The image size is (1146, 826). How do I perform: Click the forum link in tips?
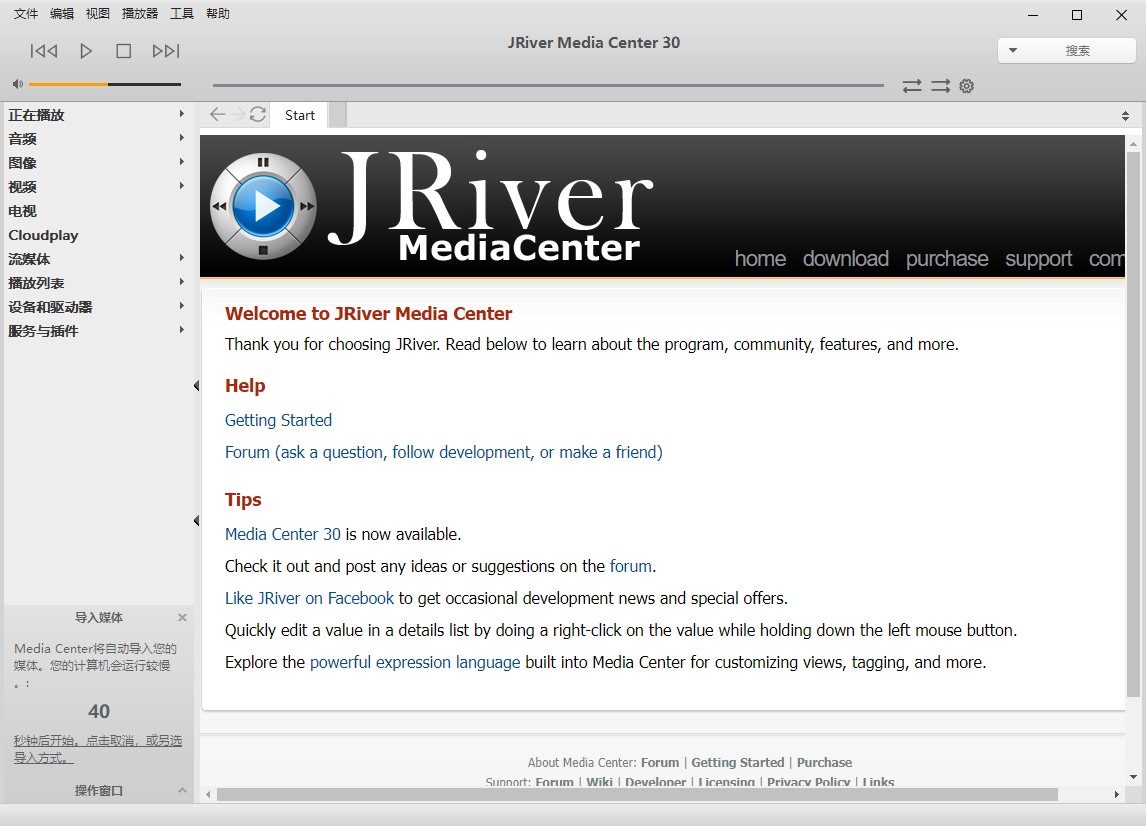click(x=631, y=567)
